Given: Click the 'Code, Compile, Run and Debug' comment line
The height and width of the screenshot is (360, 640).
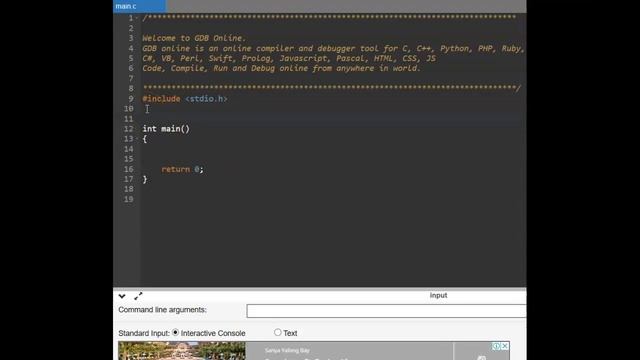Looking at the screenshot, I should (281, 68).
